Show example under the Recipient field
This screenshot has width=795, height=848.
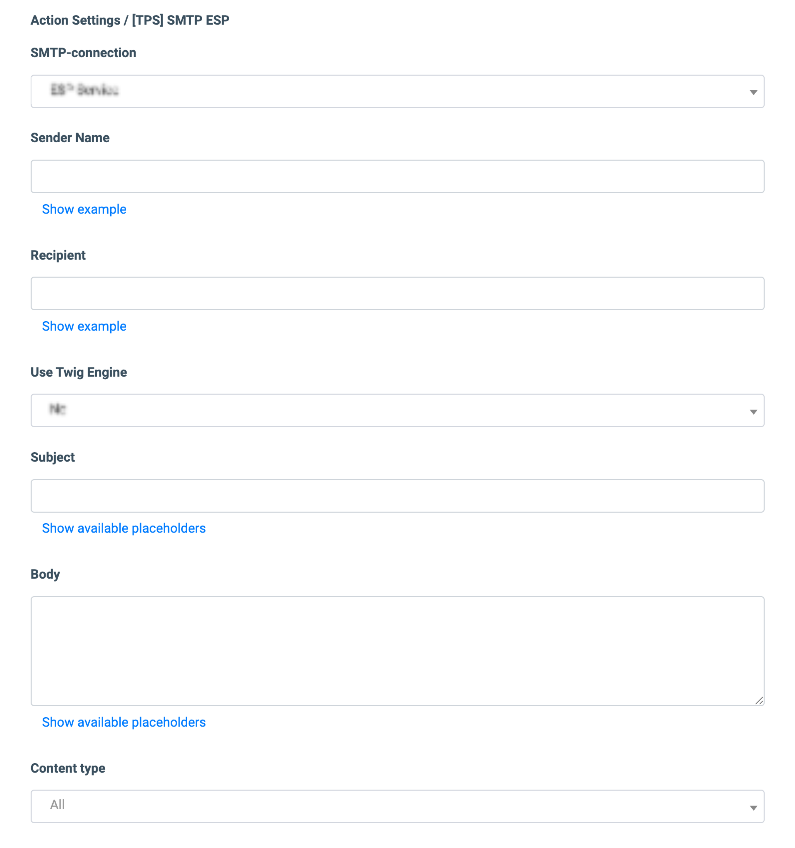coord(84,326)
